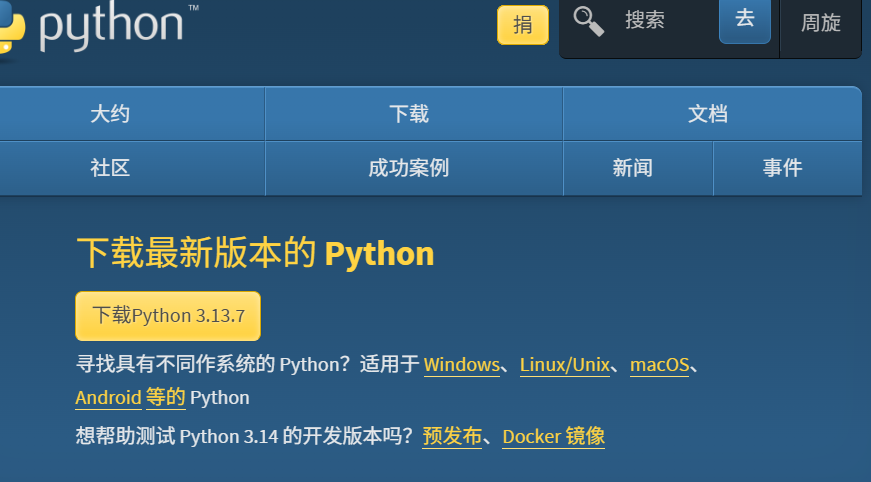
Task: Submit the search with the 去 button
Action: click(745, 20)
